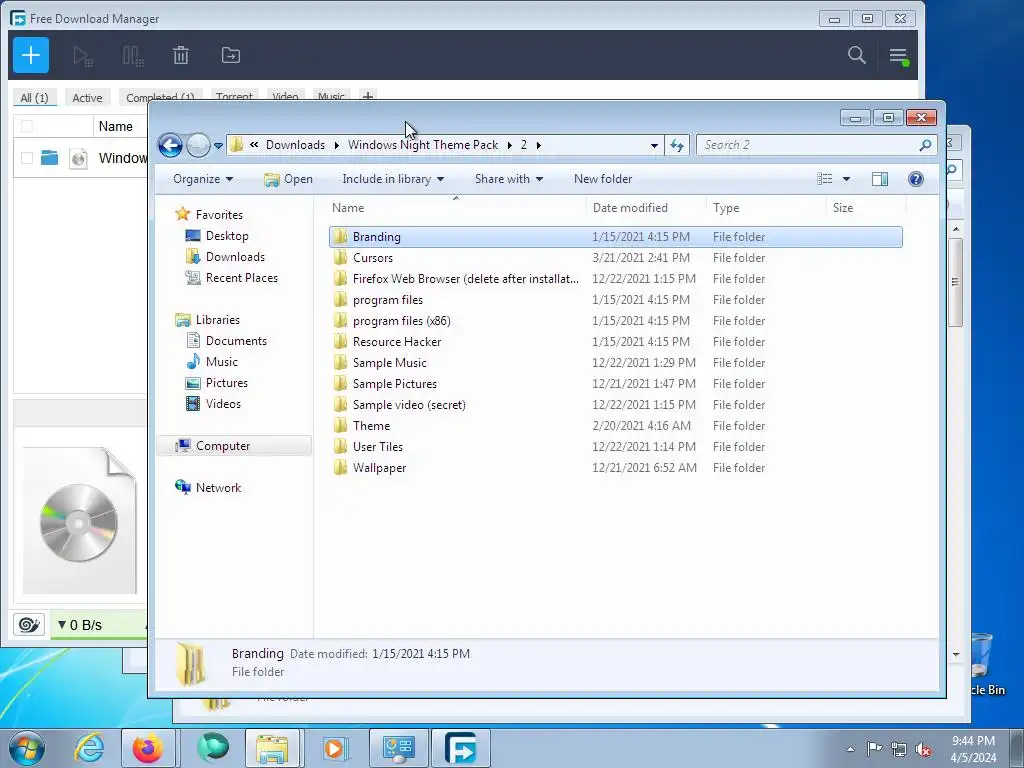Click Free Download Manager taskbar icon
This screenshot has height=768, width=1024.
(461, 748)
